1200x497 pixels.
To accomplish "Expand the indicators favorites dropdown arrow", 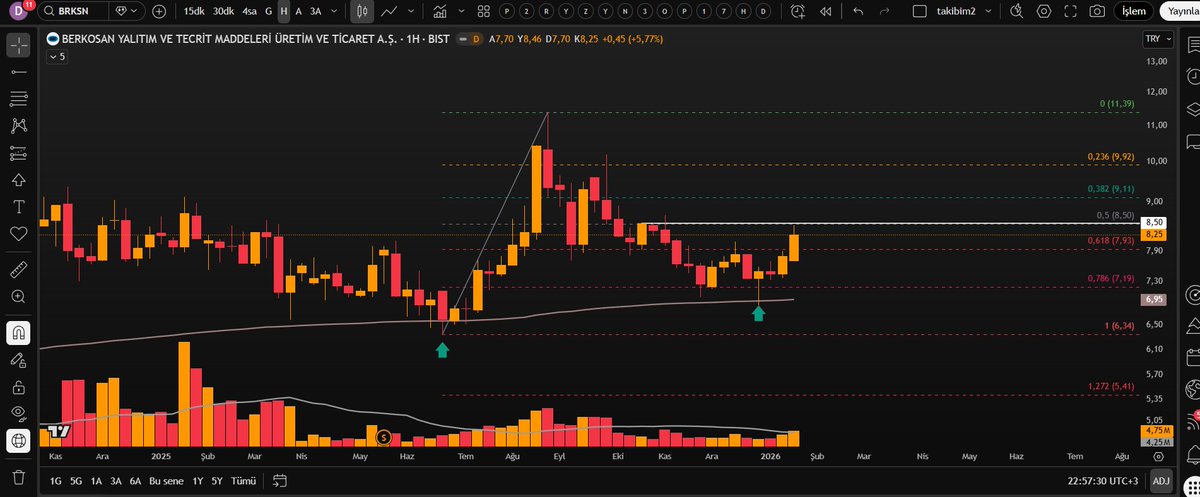I will (x=460, y=11).
